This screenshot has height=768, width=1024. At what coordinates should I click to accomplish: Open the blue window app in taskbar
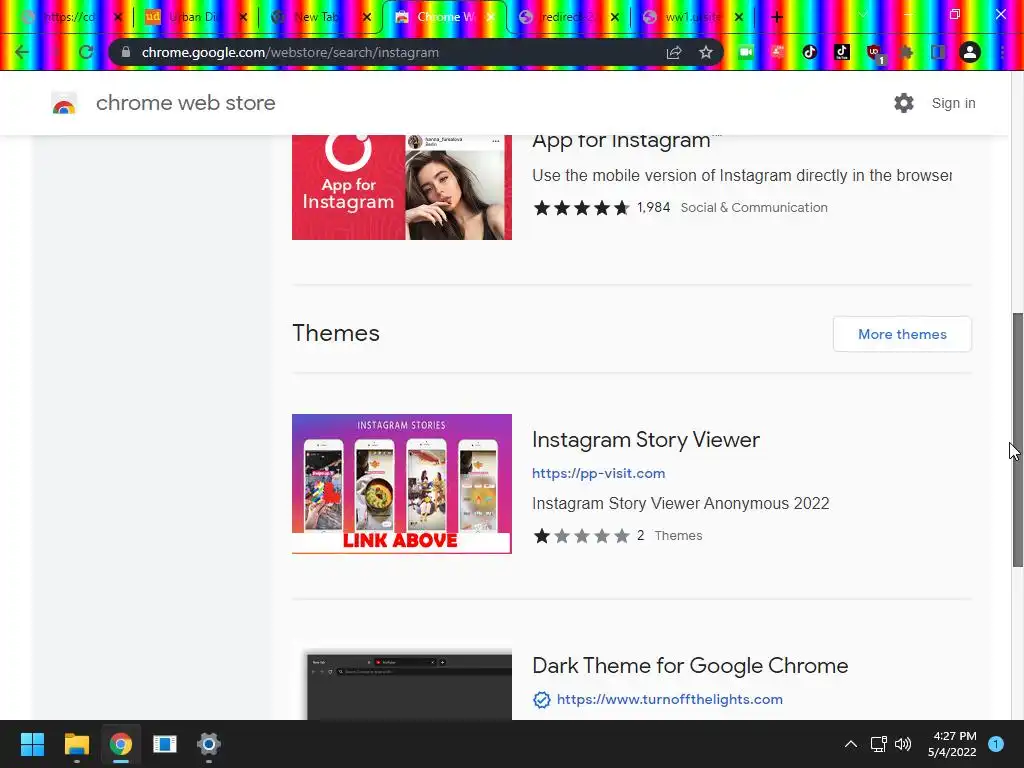[165, 744]
